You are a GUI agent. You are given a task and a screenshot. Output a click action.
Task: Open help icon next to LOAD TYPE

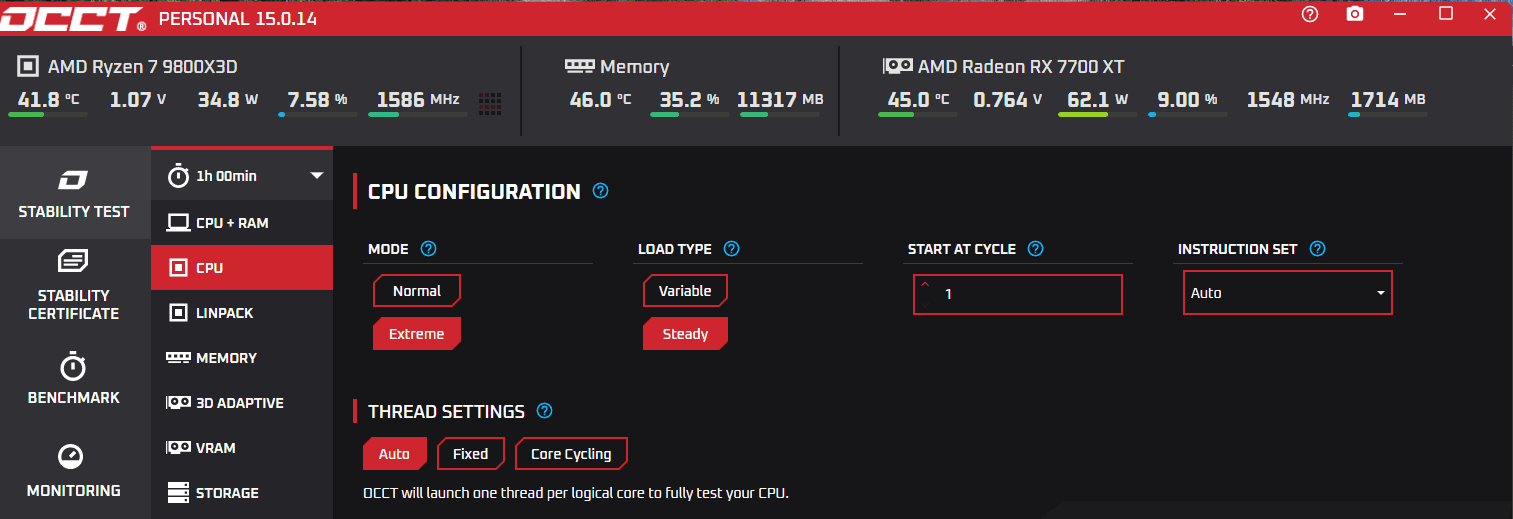pyautogui.click(x=731, y=249)
